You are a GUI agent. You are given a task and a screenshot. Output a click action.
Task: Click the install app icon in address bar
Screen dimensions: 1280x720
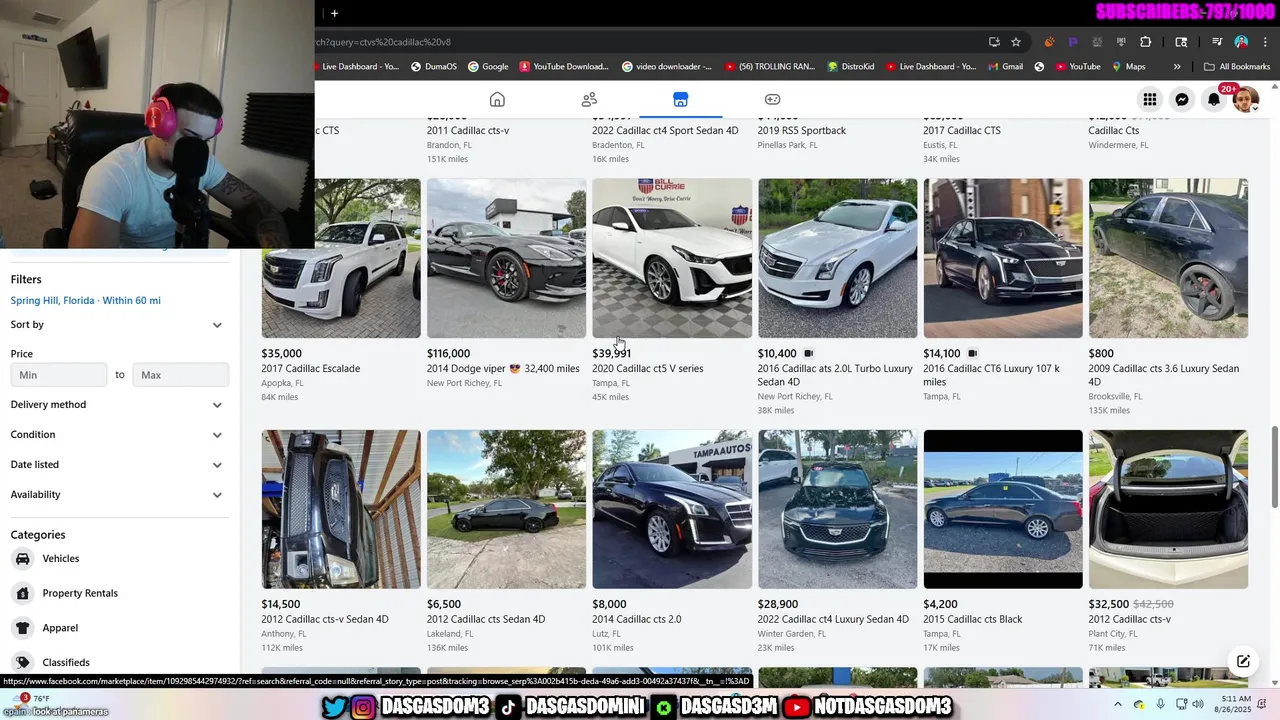click(x=994, y=42)
